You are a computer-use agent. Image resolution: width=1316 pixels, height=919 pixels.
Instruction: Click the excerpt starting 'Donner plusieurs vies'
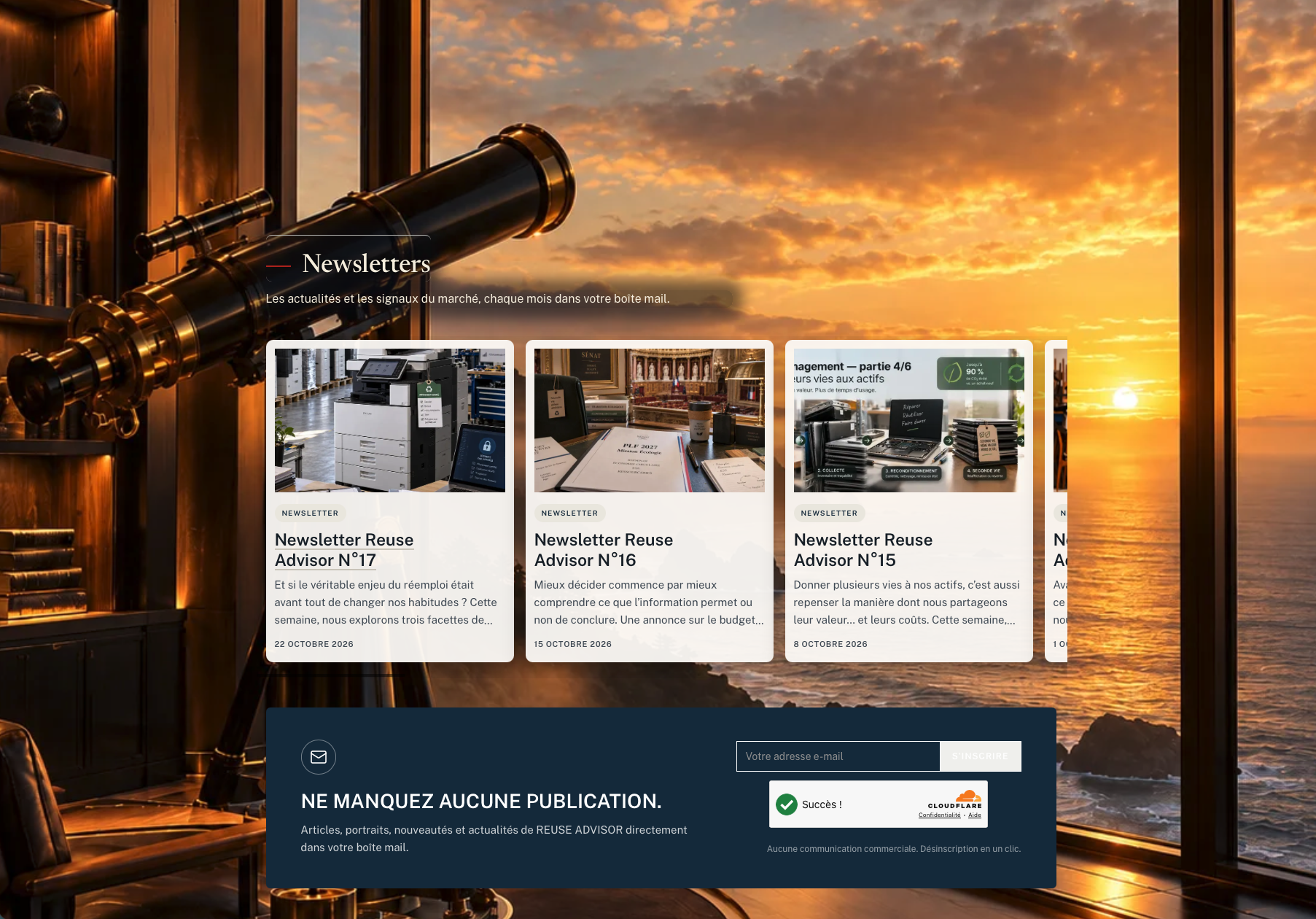[x=907, y=602]
